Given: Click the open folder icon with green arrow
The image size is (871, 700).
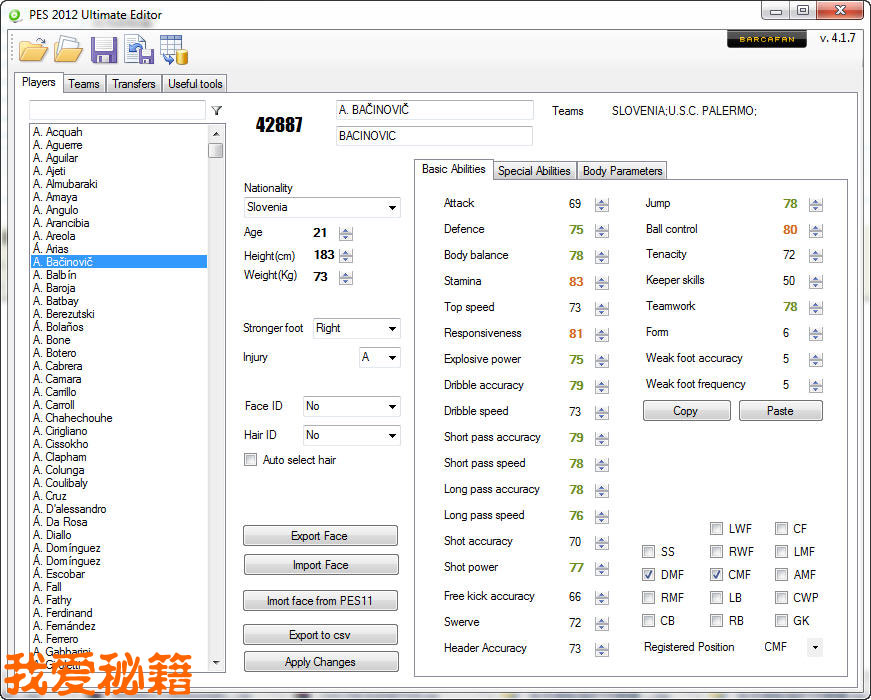Looking at the screenshot, I should [33, 49].
